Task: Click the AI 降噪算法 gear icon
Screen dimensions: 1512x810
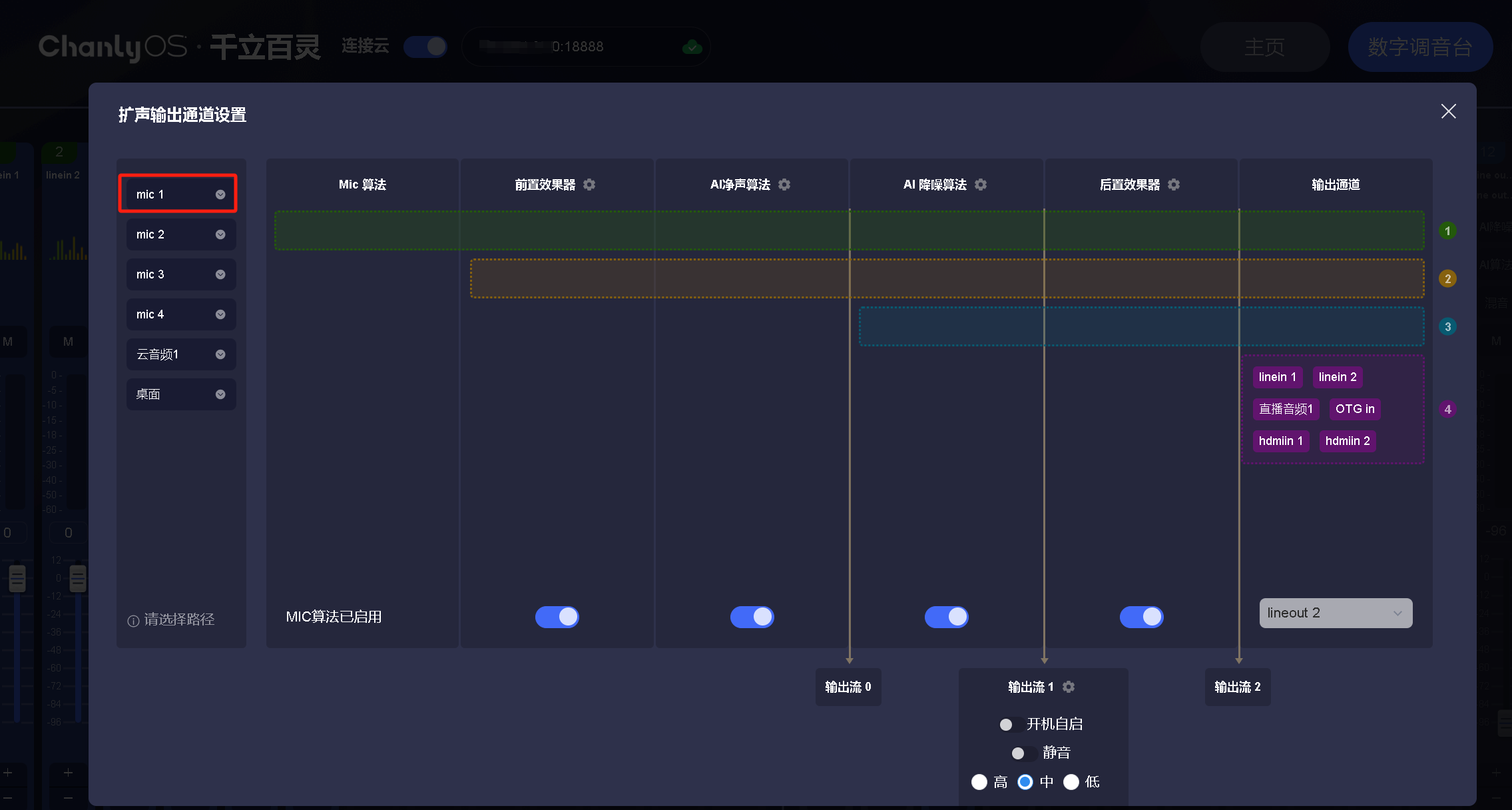Action: point(981,185)
